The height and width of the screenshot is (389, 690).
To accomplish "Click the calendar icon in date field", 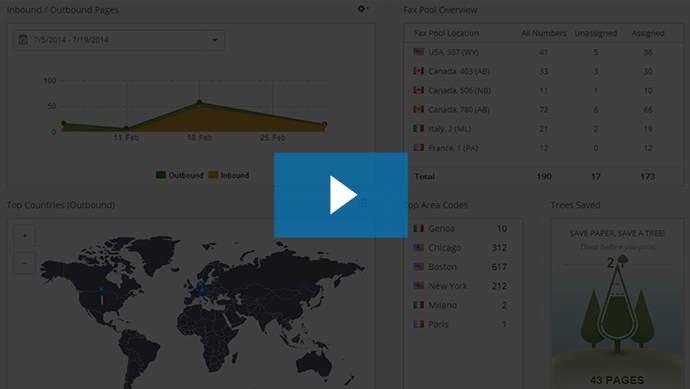I will pos(23,40).
